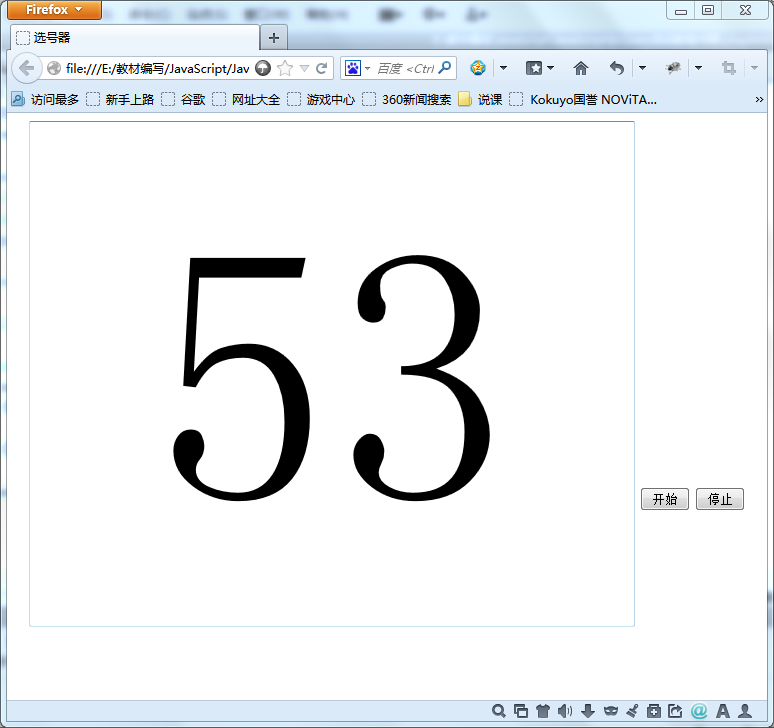Click the T-shirt skin icon in status bar

(x=543, y=711)
